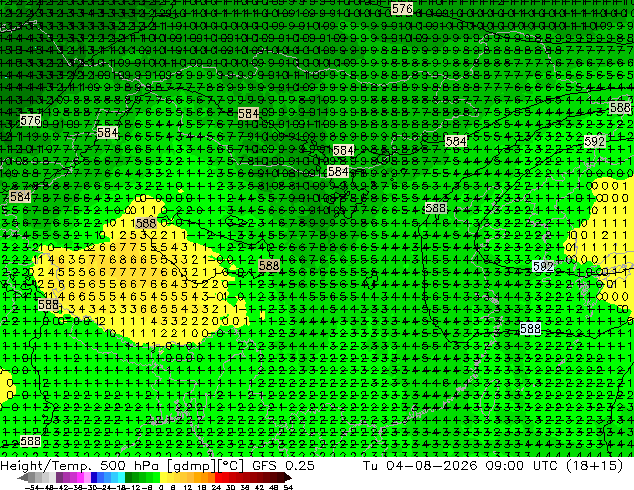
Task: Click the 'Height/Temp.' caption text
Action: pyautogui.click(x=44, y=465)
